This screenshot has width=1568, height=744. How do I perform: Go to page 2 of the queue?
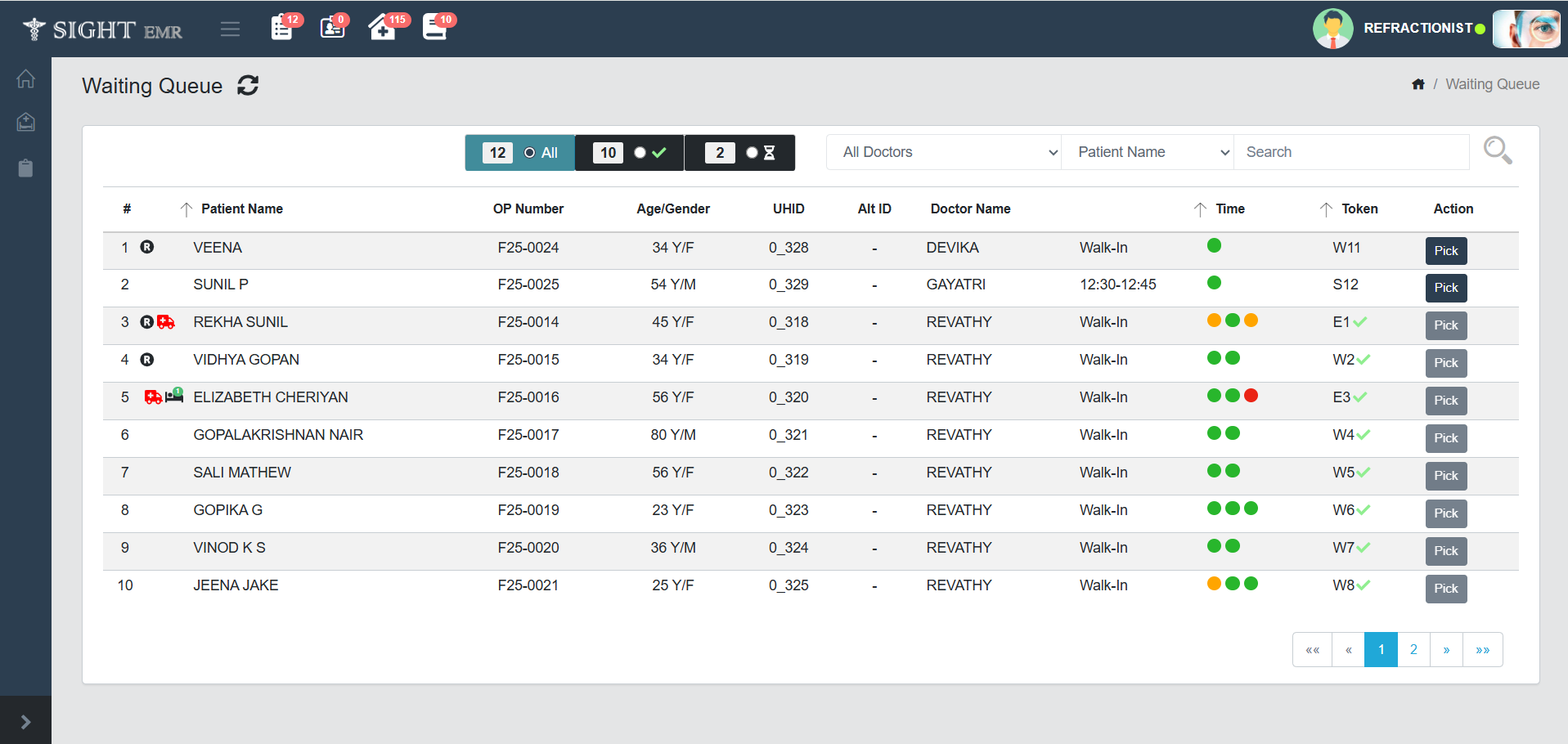pos(1413,650)
